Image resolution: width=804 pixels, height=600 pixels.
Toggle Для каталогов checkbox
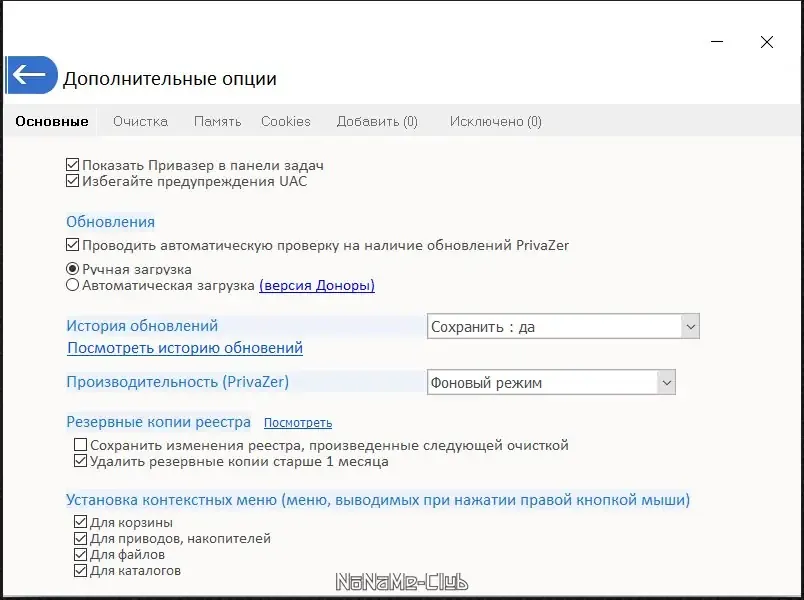click(x=81, y=570)
